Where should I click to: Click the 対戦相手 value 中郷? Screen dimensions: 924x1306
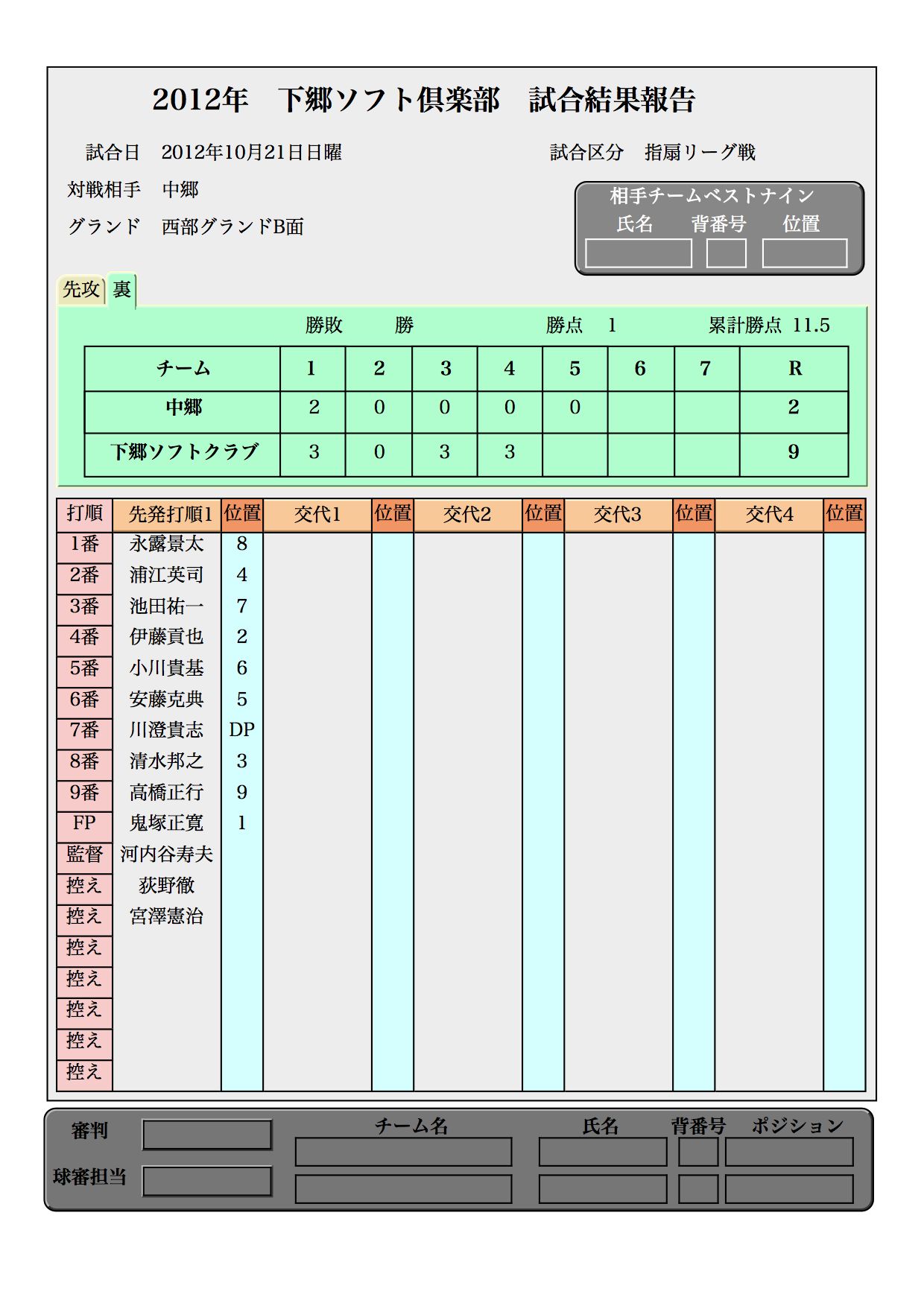(x=181, y=190)
